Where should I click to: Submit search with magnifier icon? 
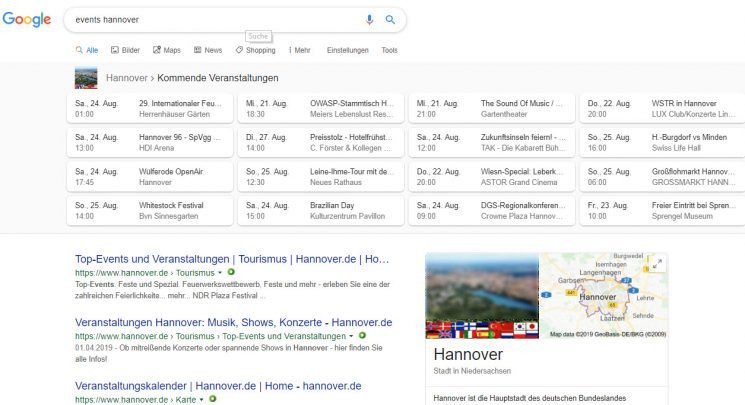coord(390,19)
